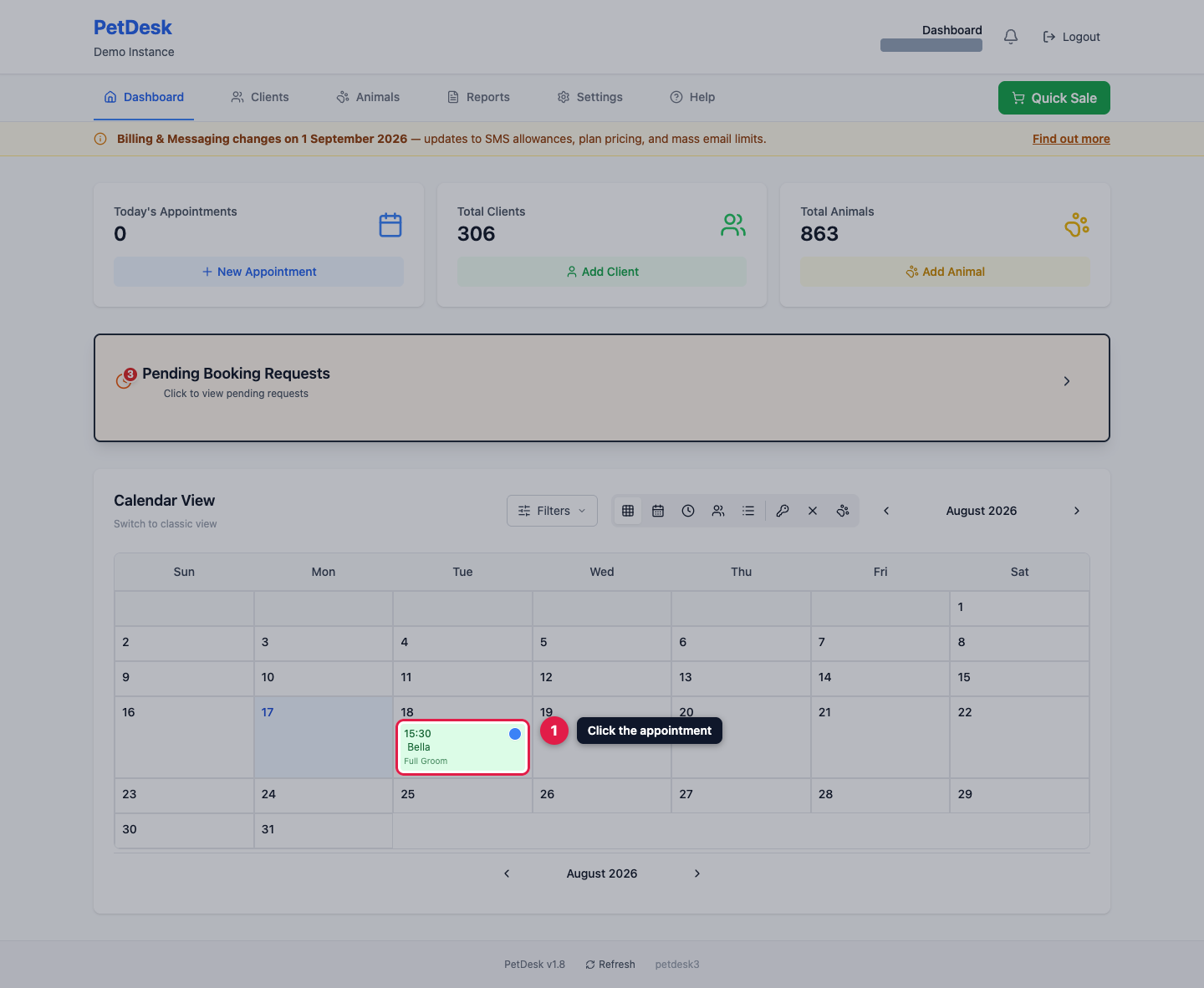Image resolution: width=1204 pixels, height=988 pixels.
Task: Click the Switch to classic view link
Action: click(x=166, y=524)
